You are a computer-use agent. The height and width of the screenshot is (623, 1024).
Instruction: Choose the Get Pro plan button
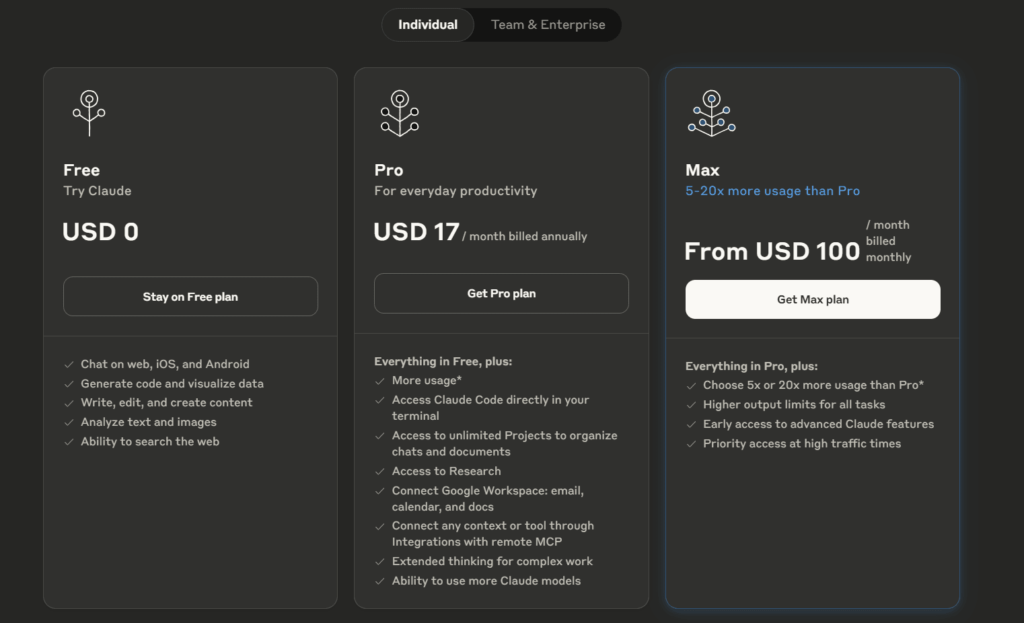(502, 293)
